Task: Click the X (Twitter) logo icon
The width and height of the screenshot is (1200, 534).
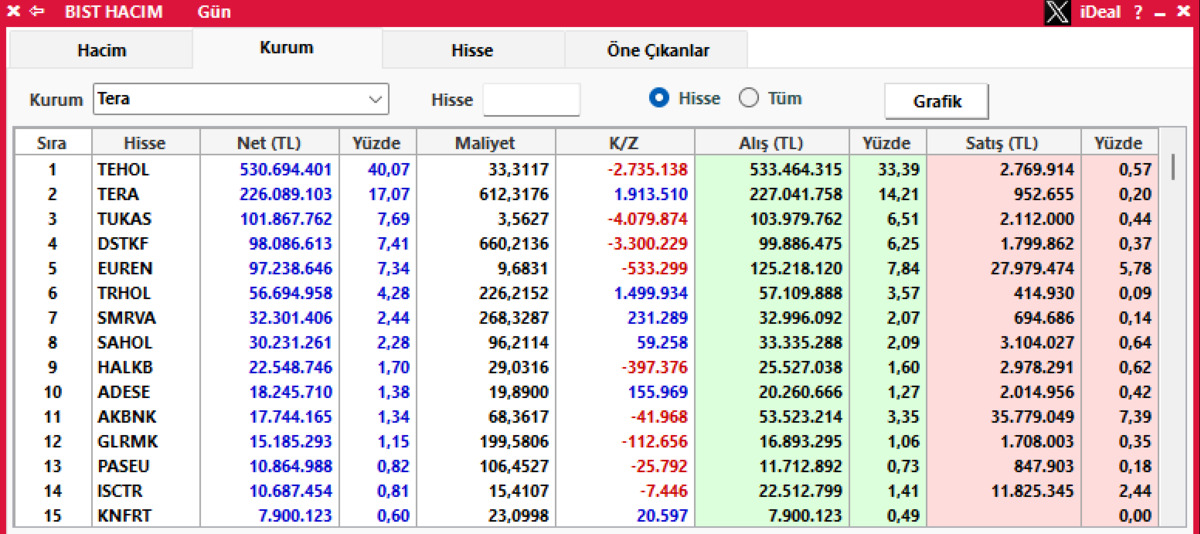Action: click(1057, 12)
